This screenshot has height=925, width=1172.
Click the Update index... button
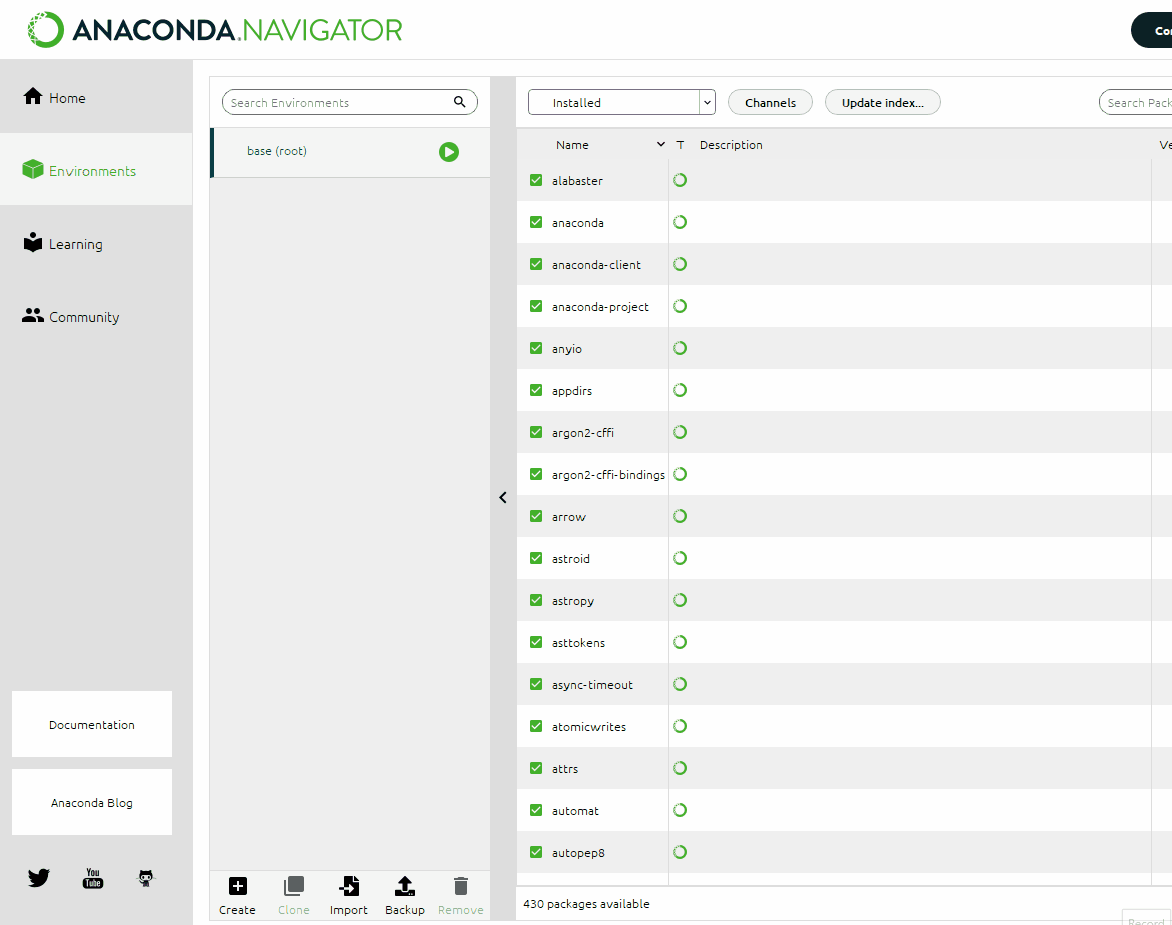click(883, 102)
